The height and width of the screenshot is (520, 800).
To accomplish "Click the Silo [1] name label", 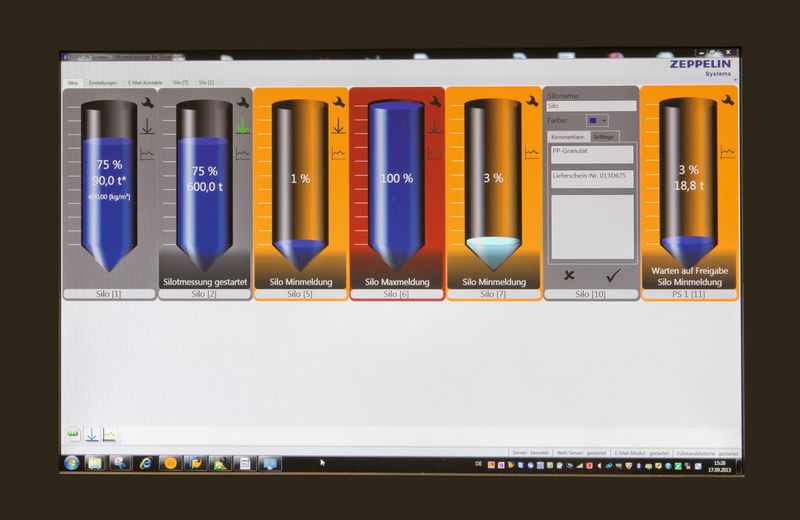I will (x=109, y=294).
